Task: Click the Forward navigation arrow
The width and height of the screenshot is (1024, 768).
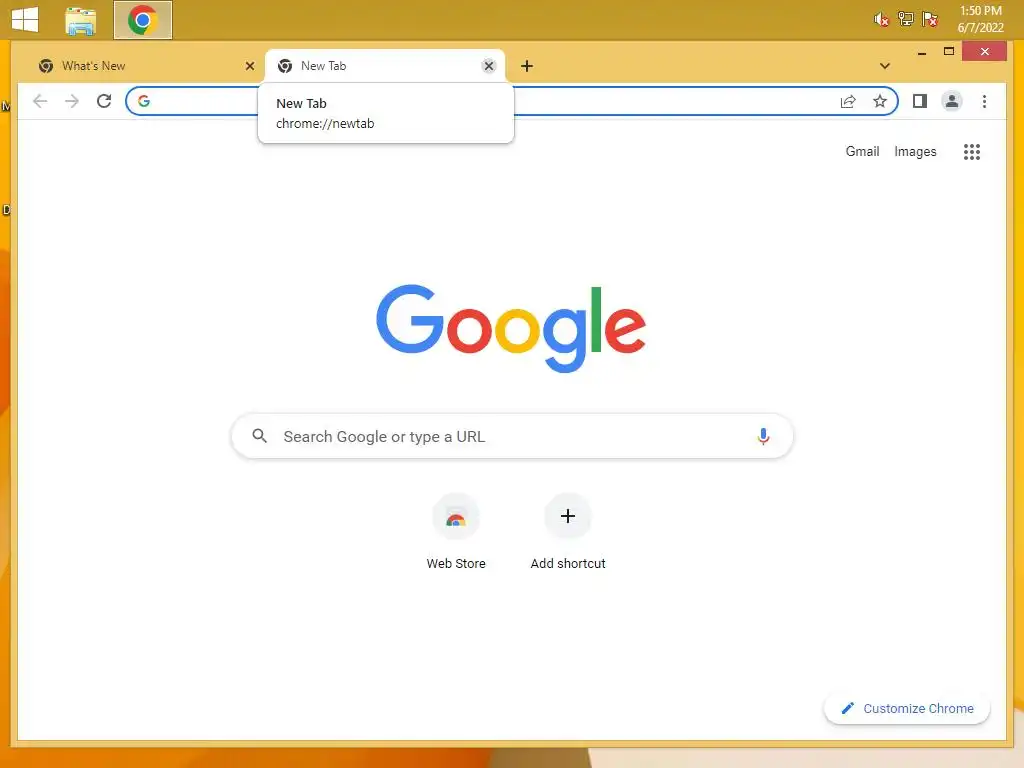Action: pyautogui.click(x=72, y=101)
